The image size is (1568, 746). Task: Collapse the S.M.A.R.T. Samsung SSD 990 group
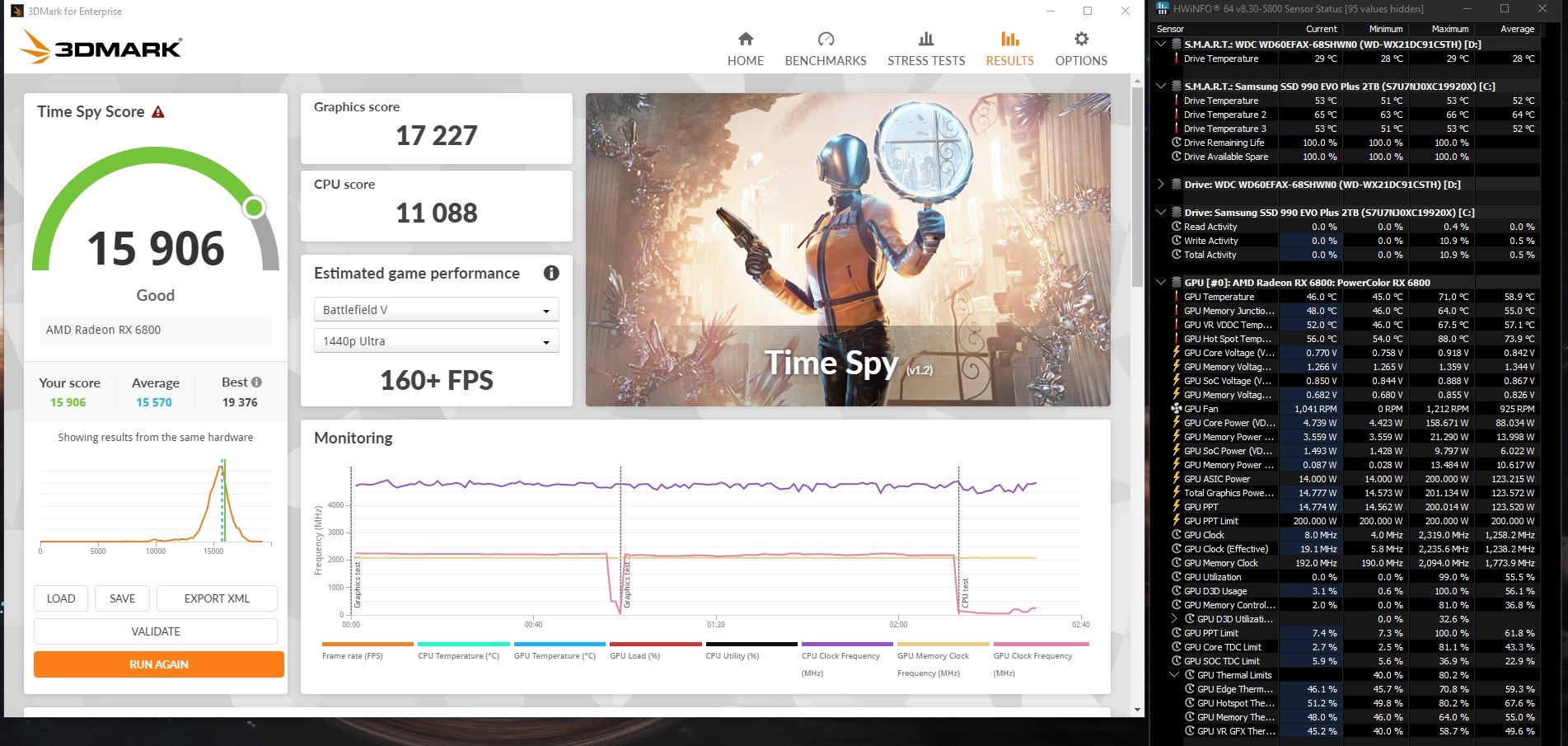[x=1161, y=87]
